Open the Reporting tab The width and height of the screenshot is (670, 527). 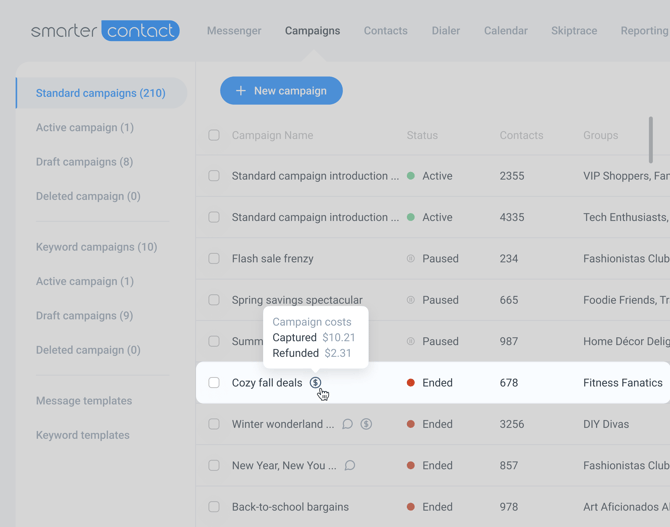tap(644, 31)
